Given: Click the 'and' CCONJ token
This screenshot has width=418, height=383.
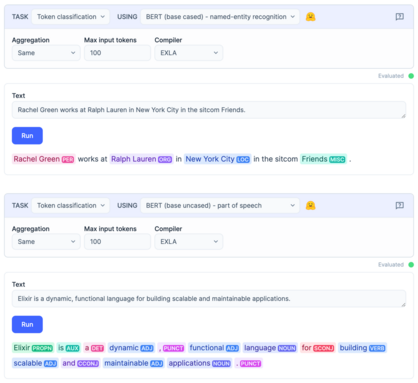Looking at the screenshot, I should [x=81, y=363].
